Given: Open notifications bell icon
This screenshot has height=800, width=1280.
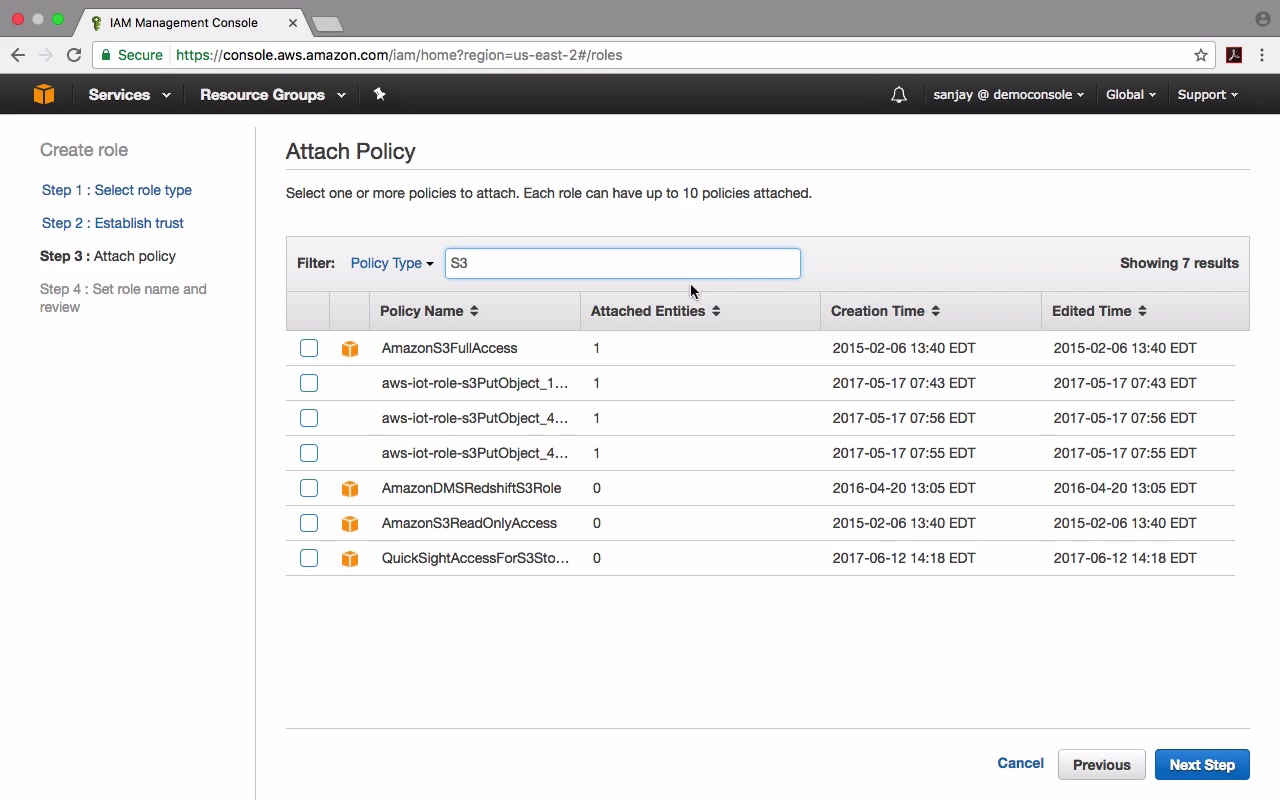Looking at the screenshot, I should (899, 95).
